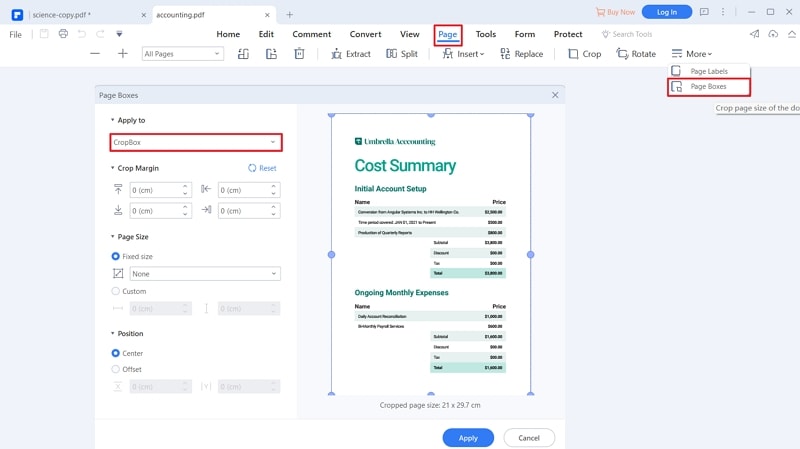This screenshot has height=449, width=800.
Task: Close the accounting.pdf document tab
Action: 267,15
